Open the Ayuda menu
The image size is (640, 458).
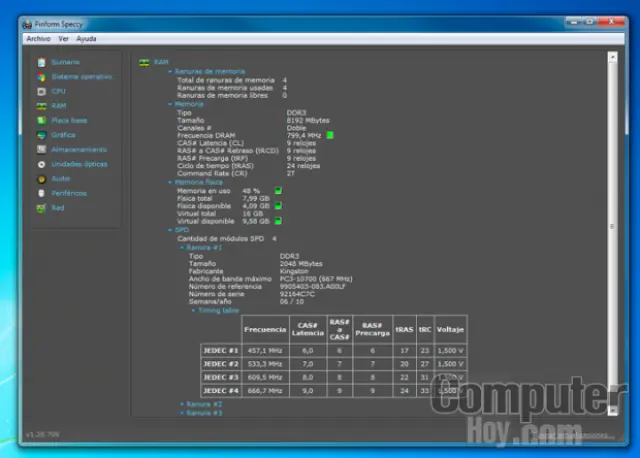87,38
